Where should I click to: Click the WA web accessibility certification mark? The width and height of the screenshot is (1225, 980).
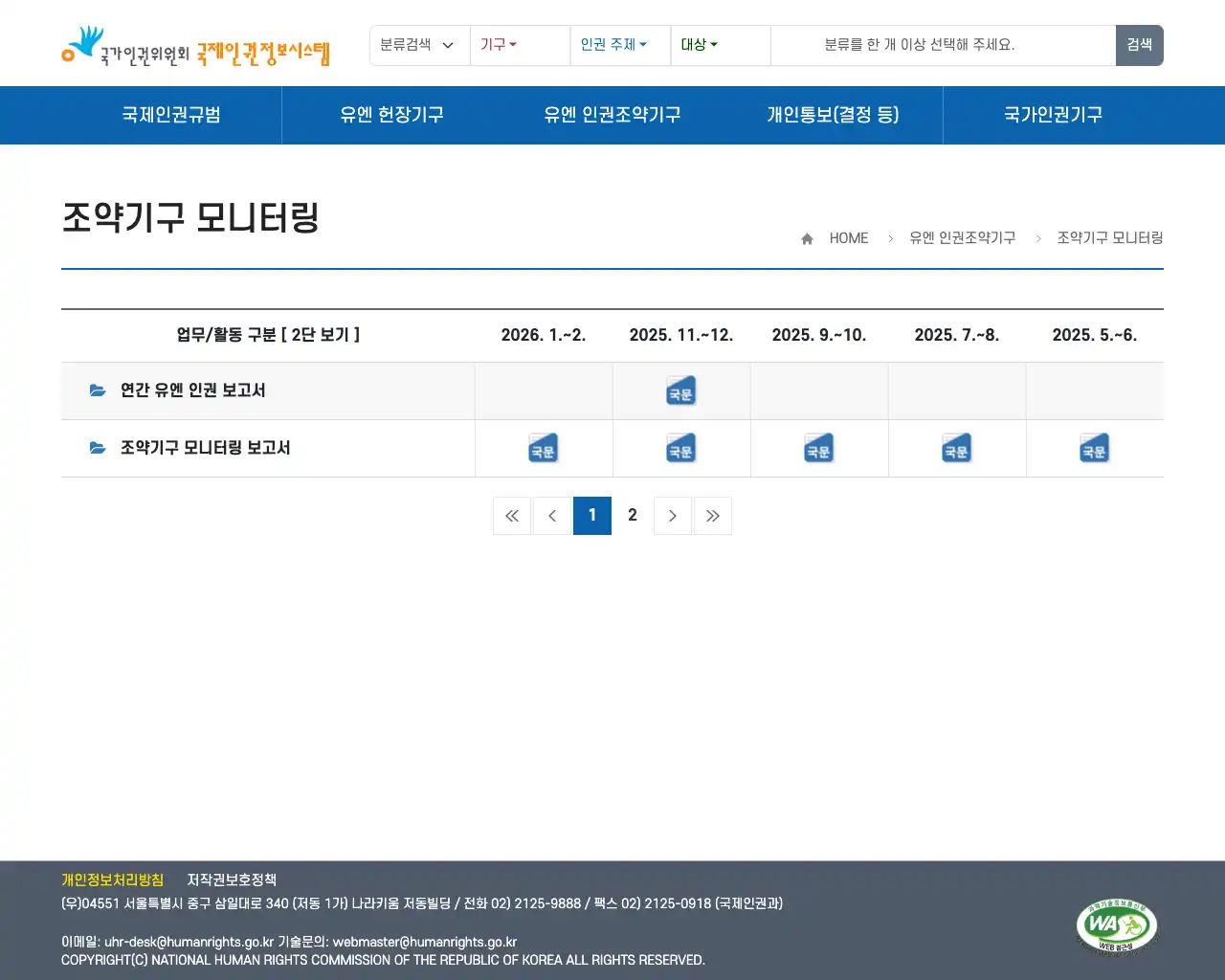(x=1118, y=925)
